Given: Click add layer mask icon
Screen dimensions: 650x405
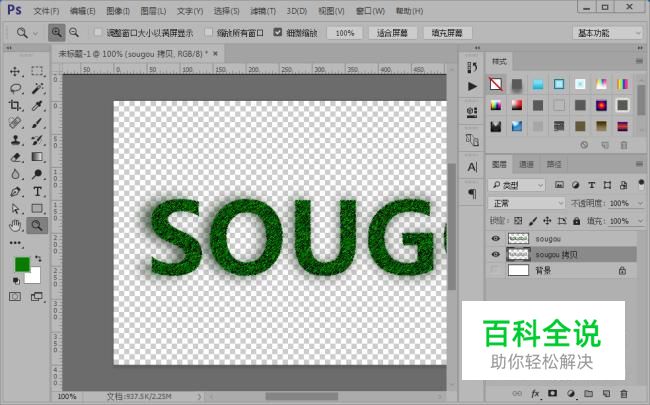Looking at the screenshot, I should point(553,393).
